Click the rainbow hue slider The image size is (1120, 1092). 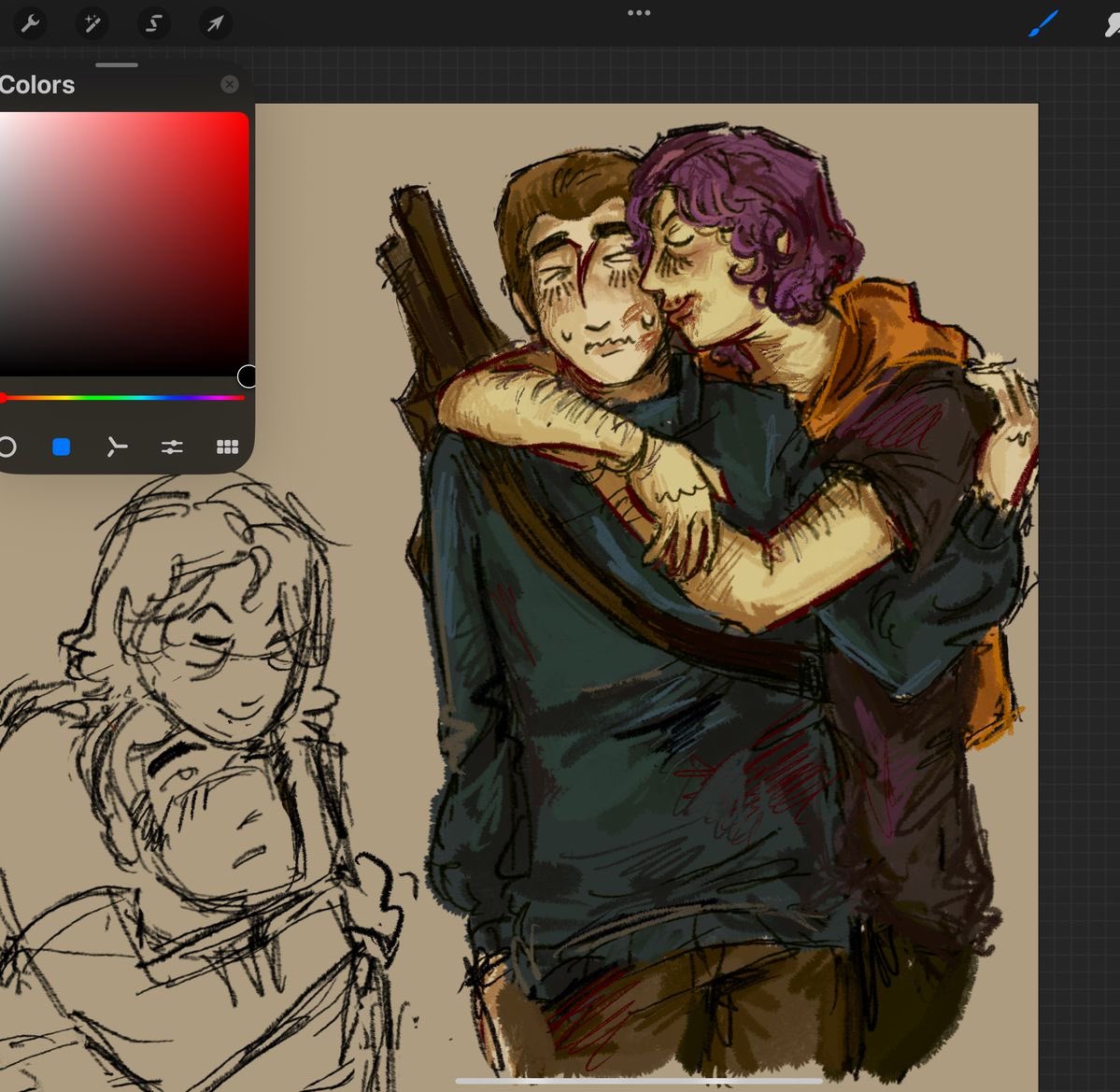pyautogui.click(x=122, y=398)
